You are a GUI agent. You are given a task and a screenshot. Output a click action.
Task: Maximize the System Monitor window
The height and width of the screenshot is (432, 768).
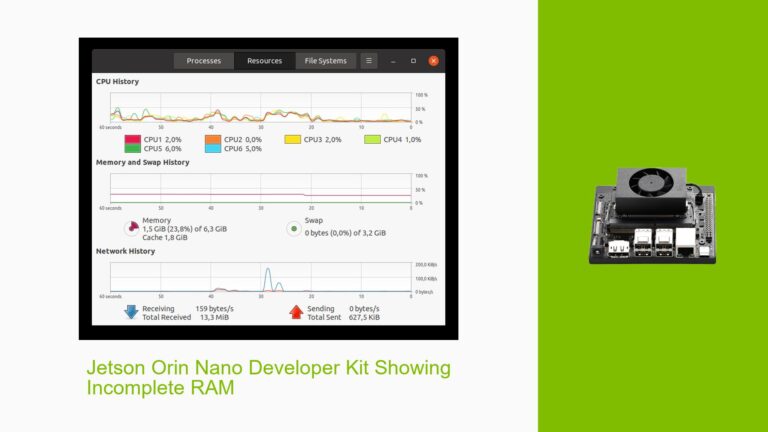[x=413, y=61]
